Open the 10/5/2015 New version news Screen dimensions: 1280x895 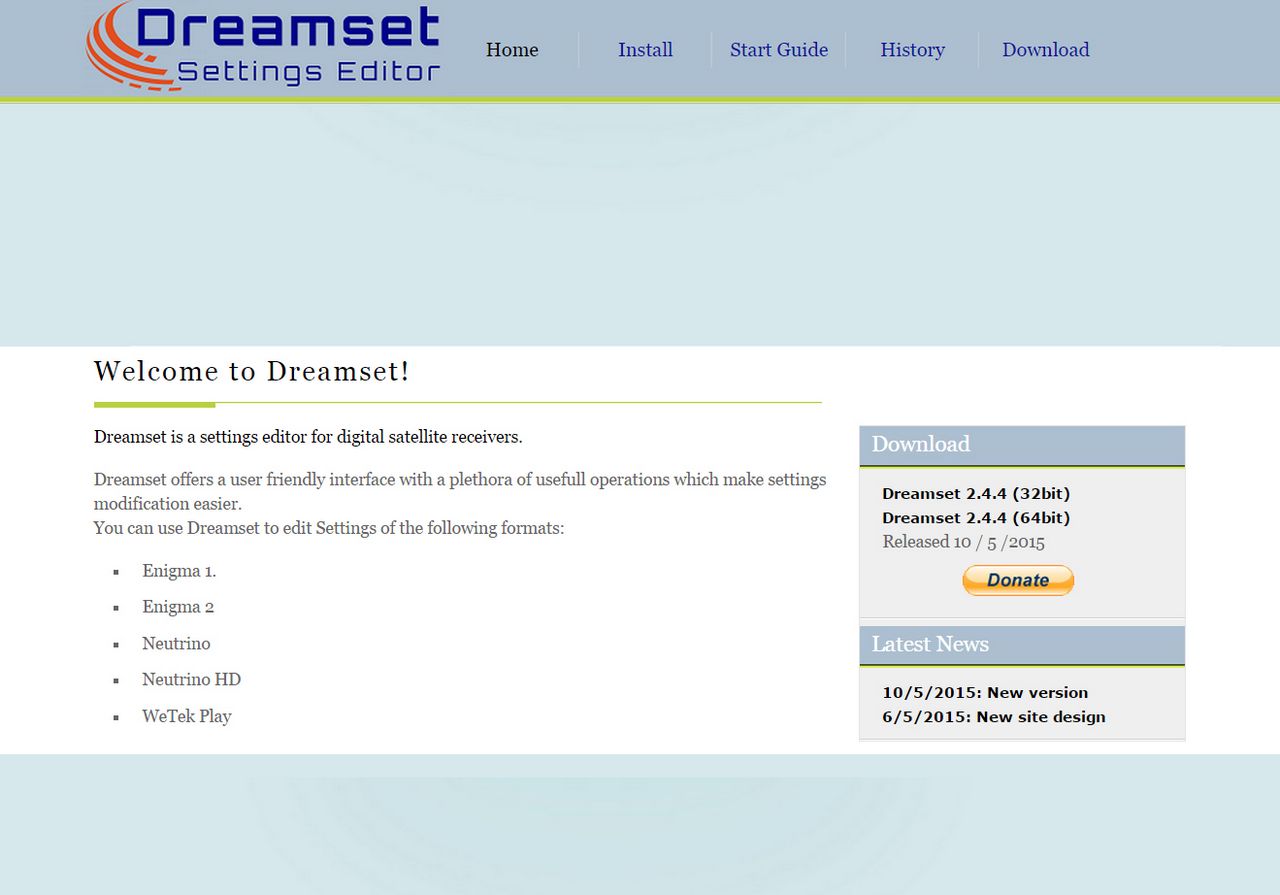[x=985, y=692]
